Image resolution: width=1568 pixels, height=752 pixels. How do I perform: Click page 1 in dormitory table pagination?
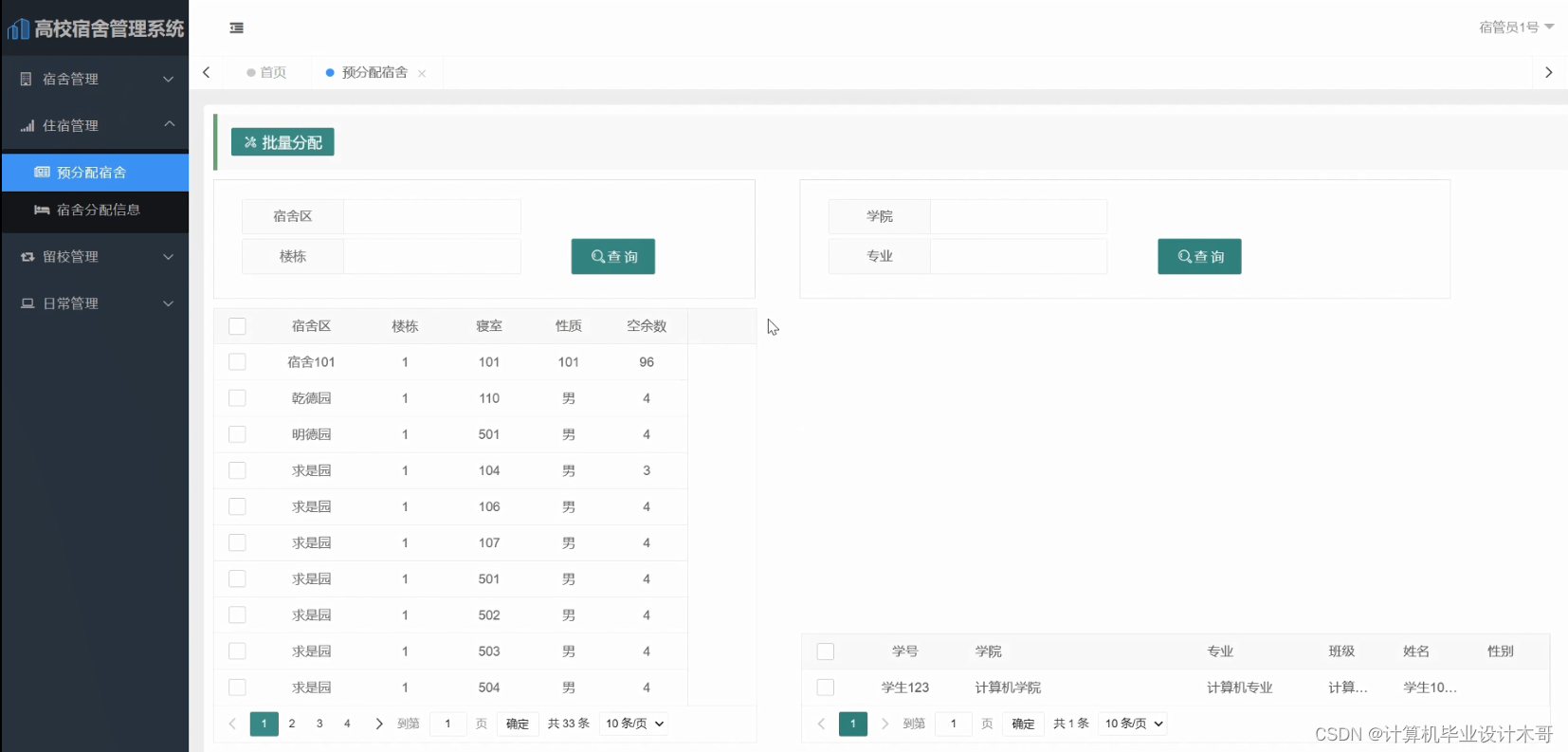pos(264,724)
